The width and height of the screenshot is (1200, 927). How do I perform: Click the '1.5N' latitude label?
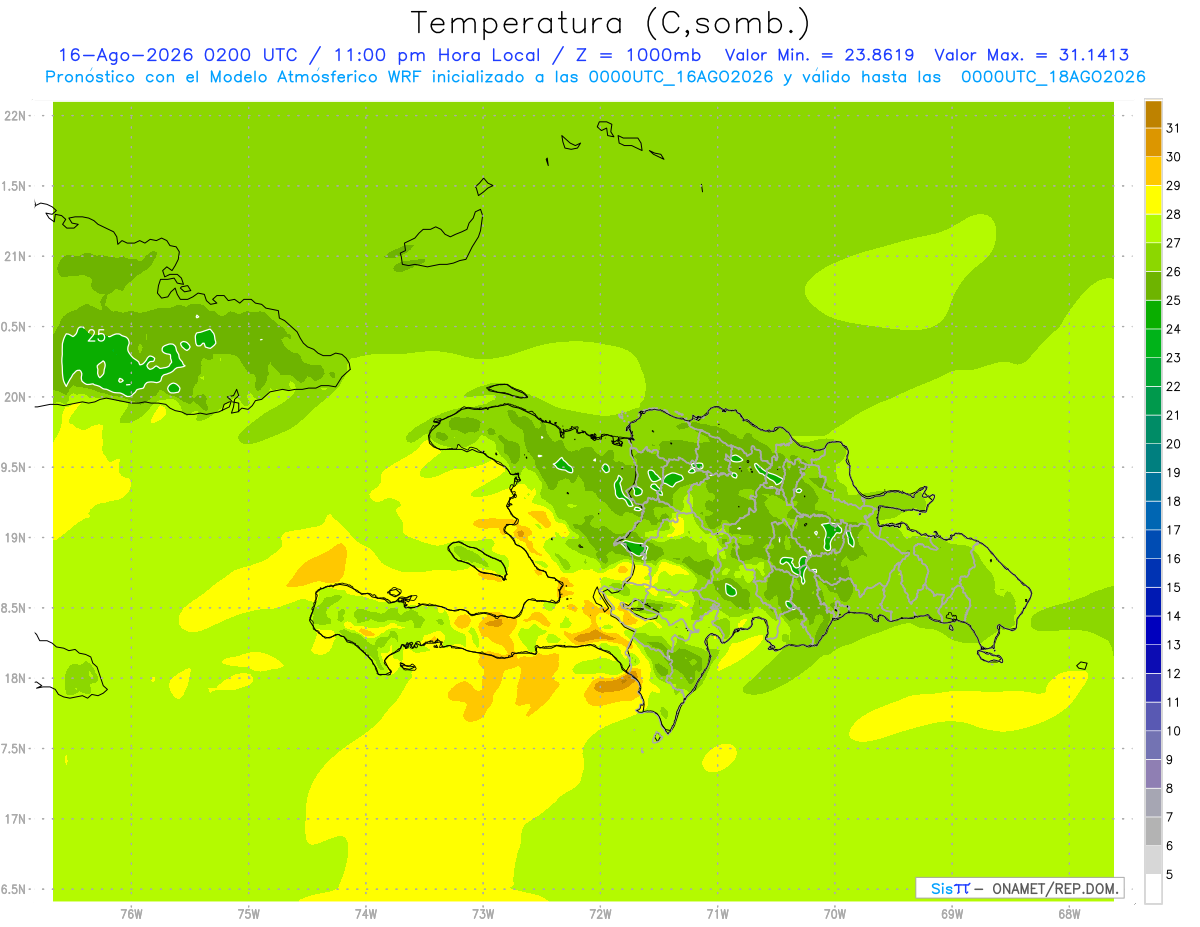pos(14,186)
